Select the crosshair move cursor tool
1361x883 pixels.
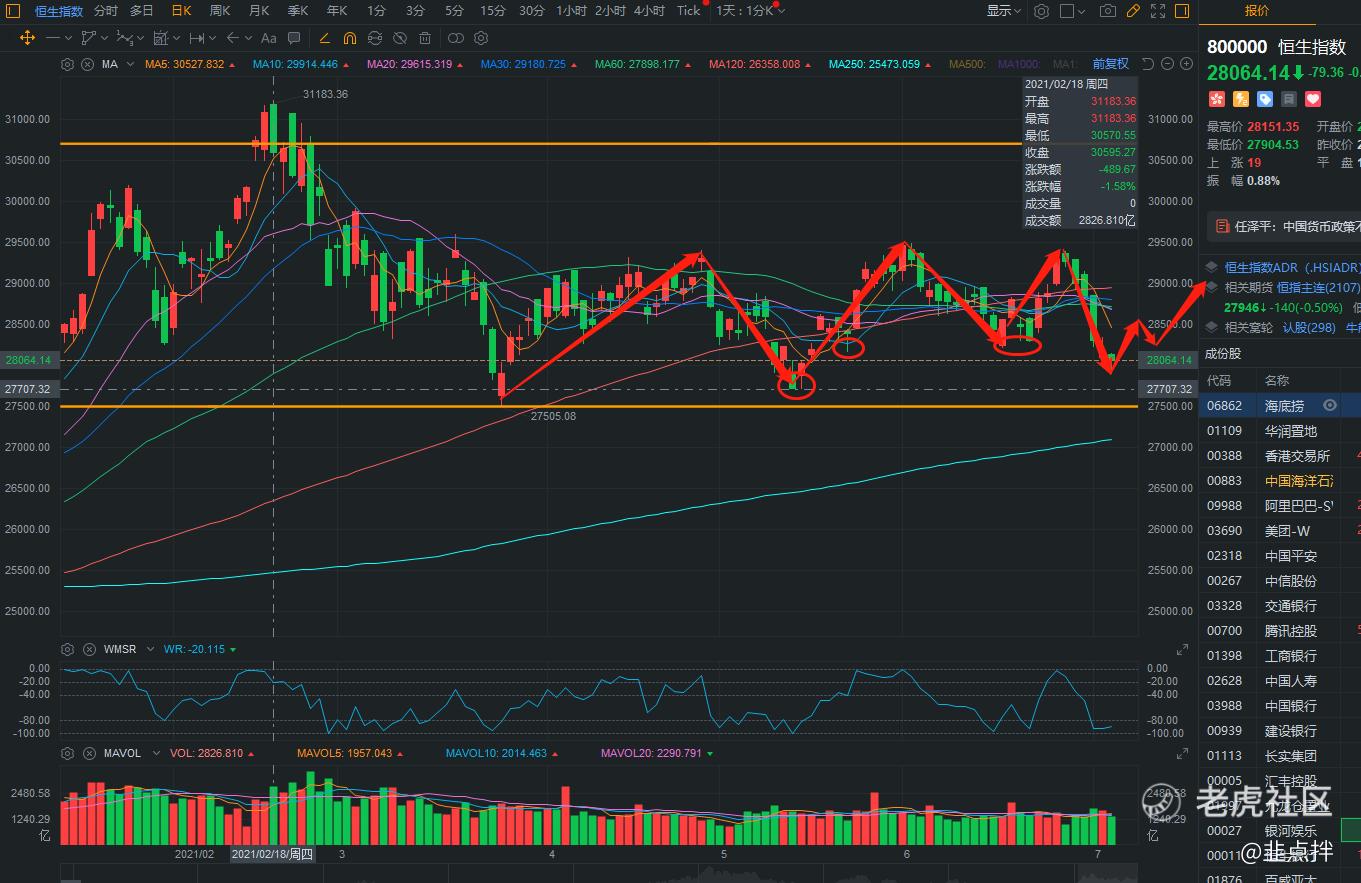click(x=27, y=38)
